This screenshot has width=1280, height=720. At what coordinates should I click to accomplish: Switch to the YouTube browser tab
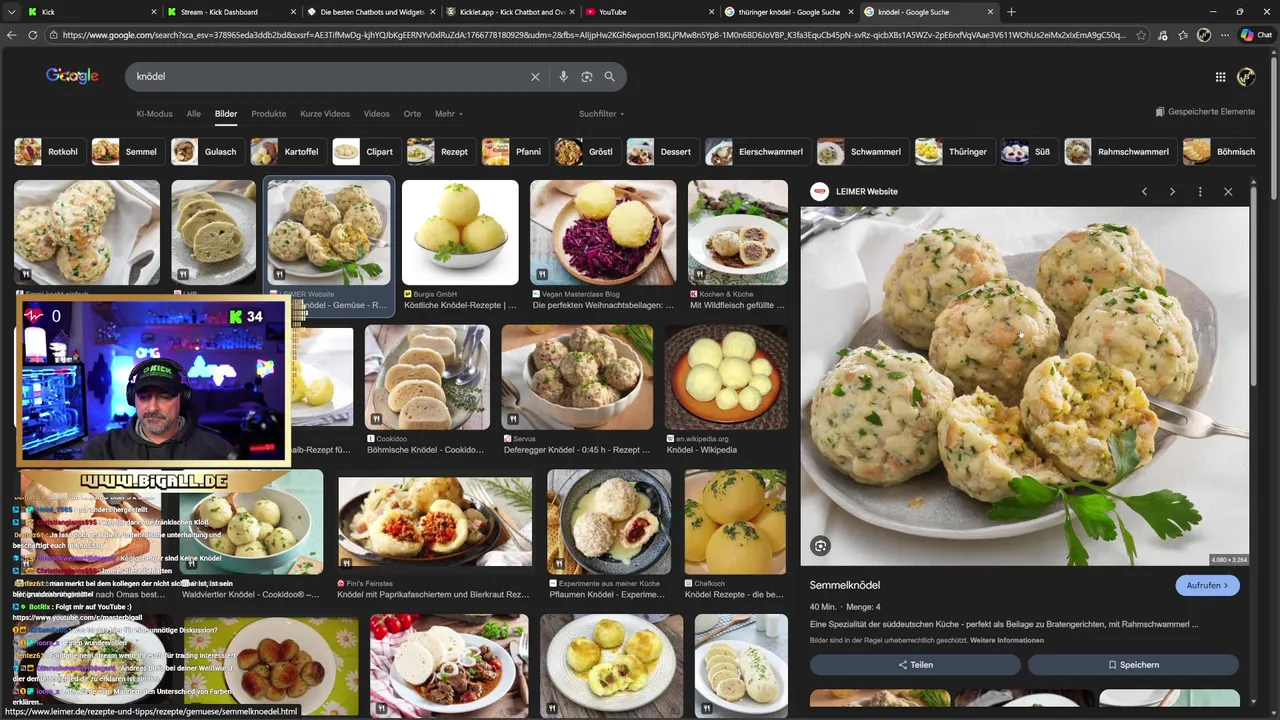(x=648, y=12)
